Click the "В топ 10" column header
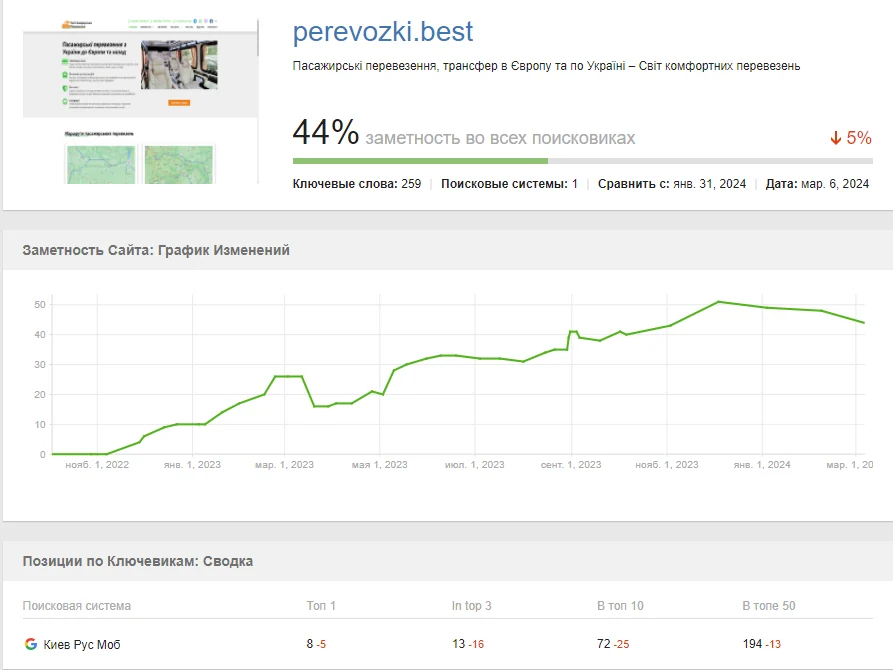893x670 pixels. tap(620, 606)
